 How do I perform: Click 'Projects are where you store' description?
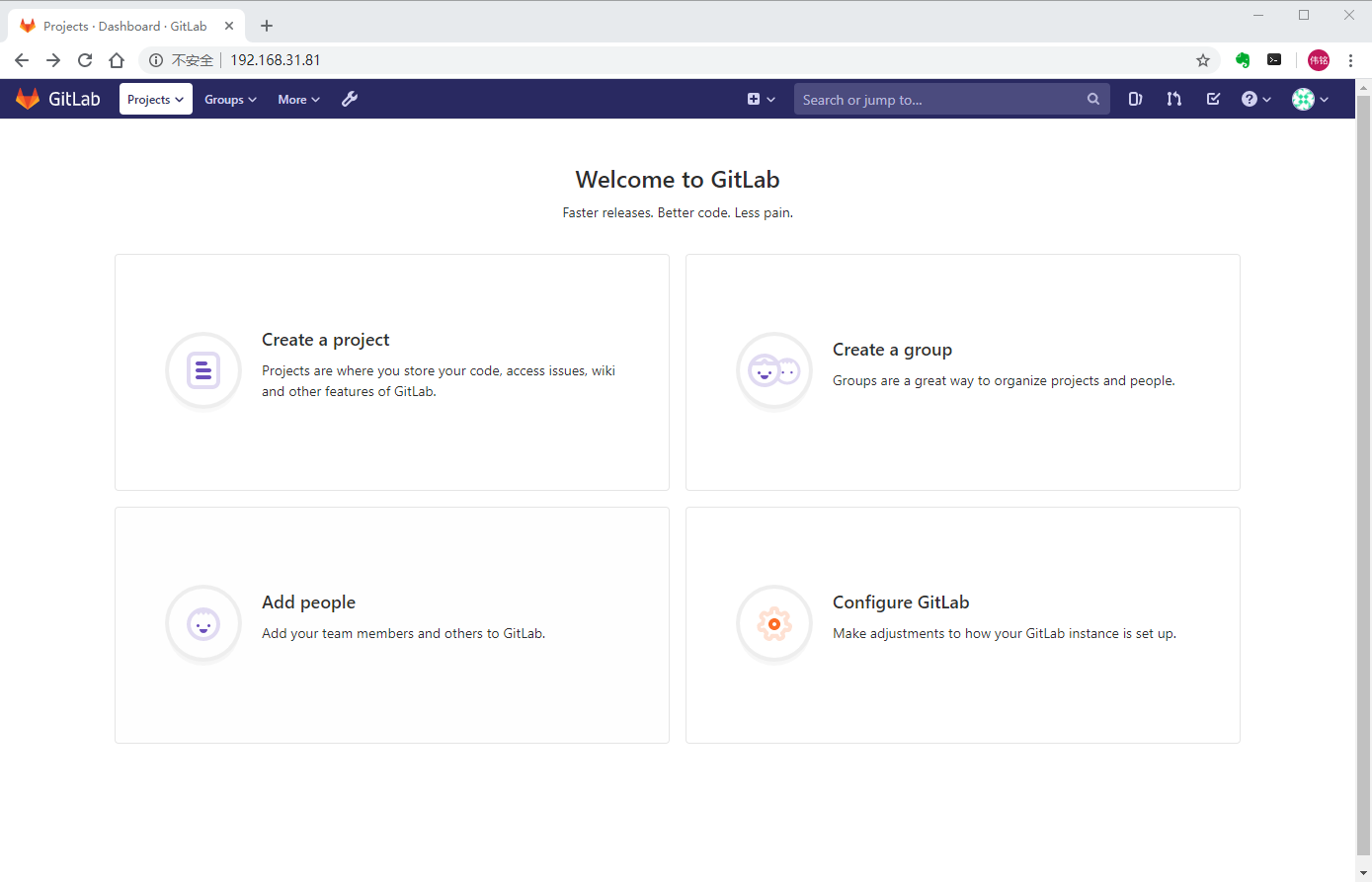pos(439,381)
